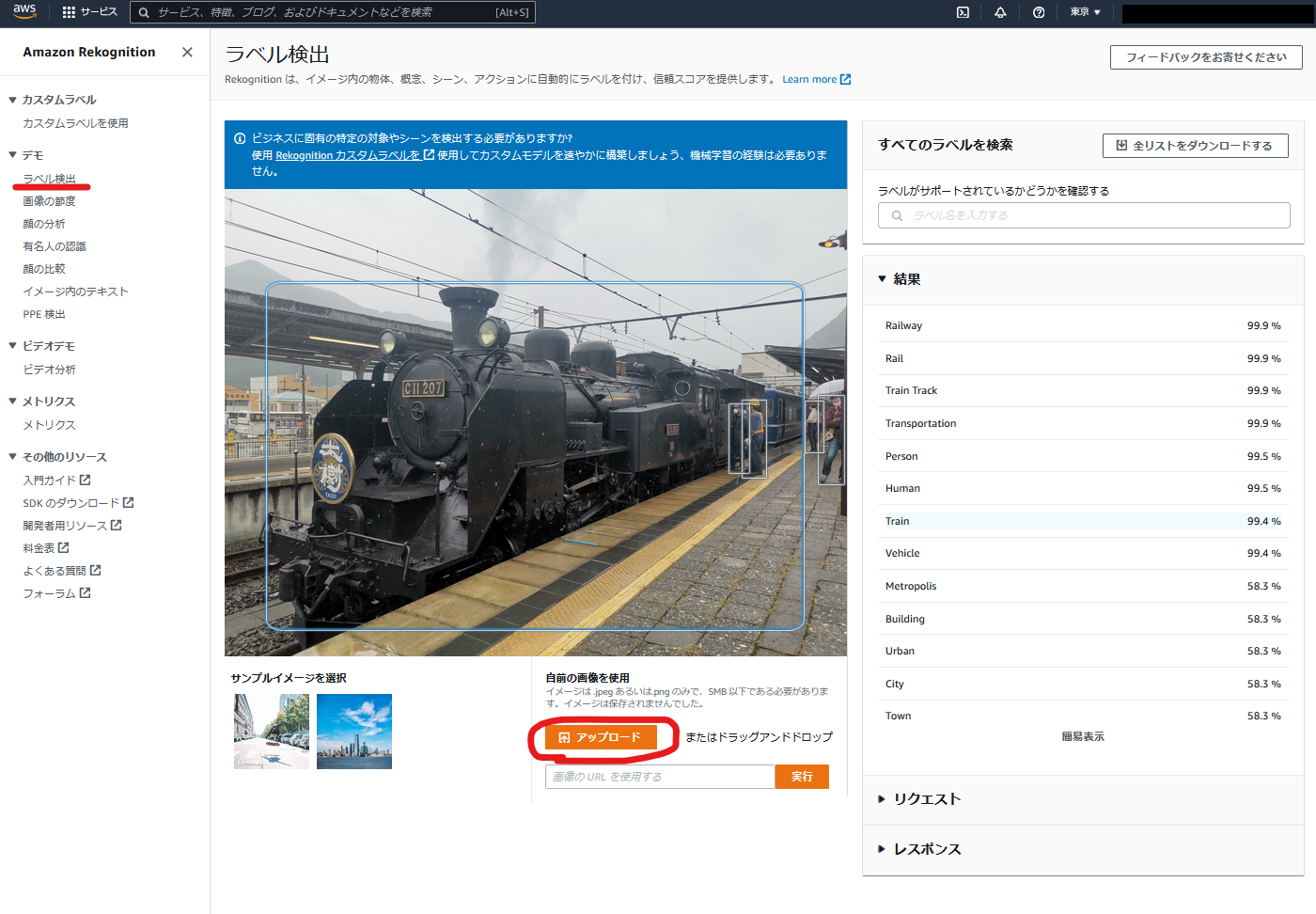Screen dimensions: 1316x914
Task: Click 簡易表示 to show fewer results
Action: click(1083, 737)
